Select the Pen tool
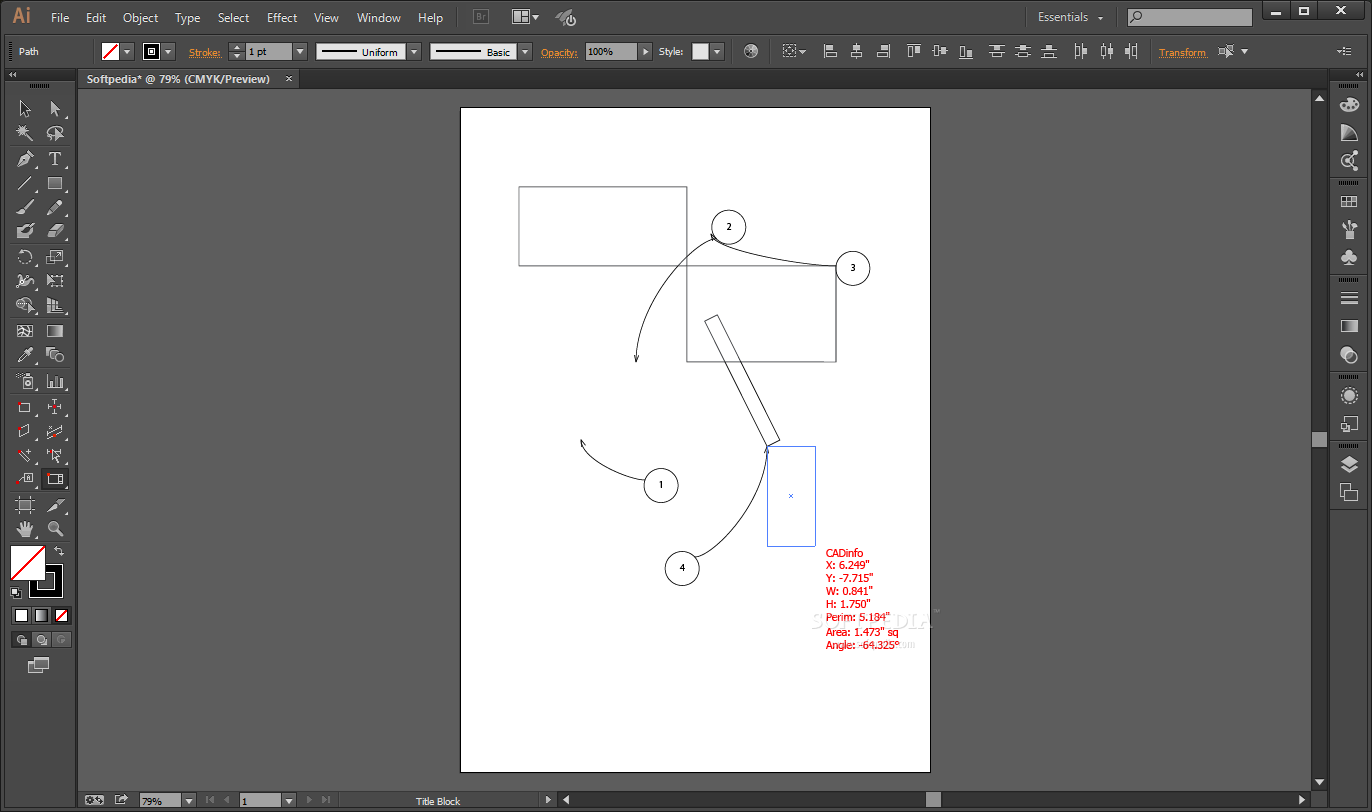 click(25, 159)
